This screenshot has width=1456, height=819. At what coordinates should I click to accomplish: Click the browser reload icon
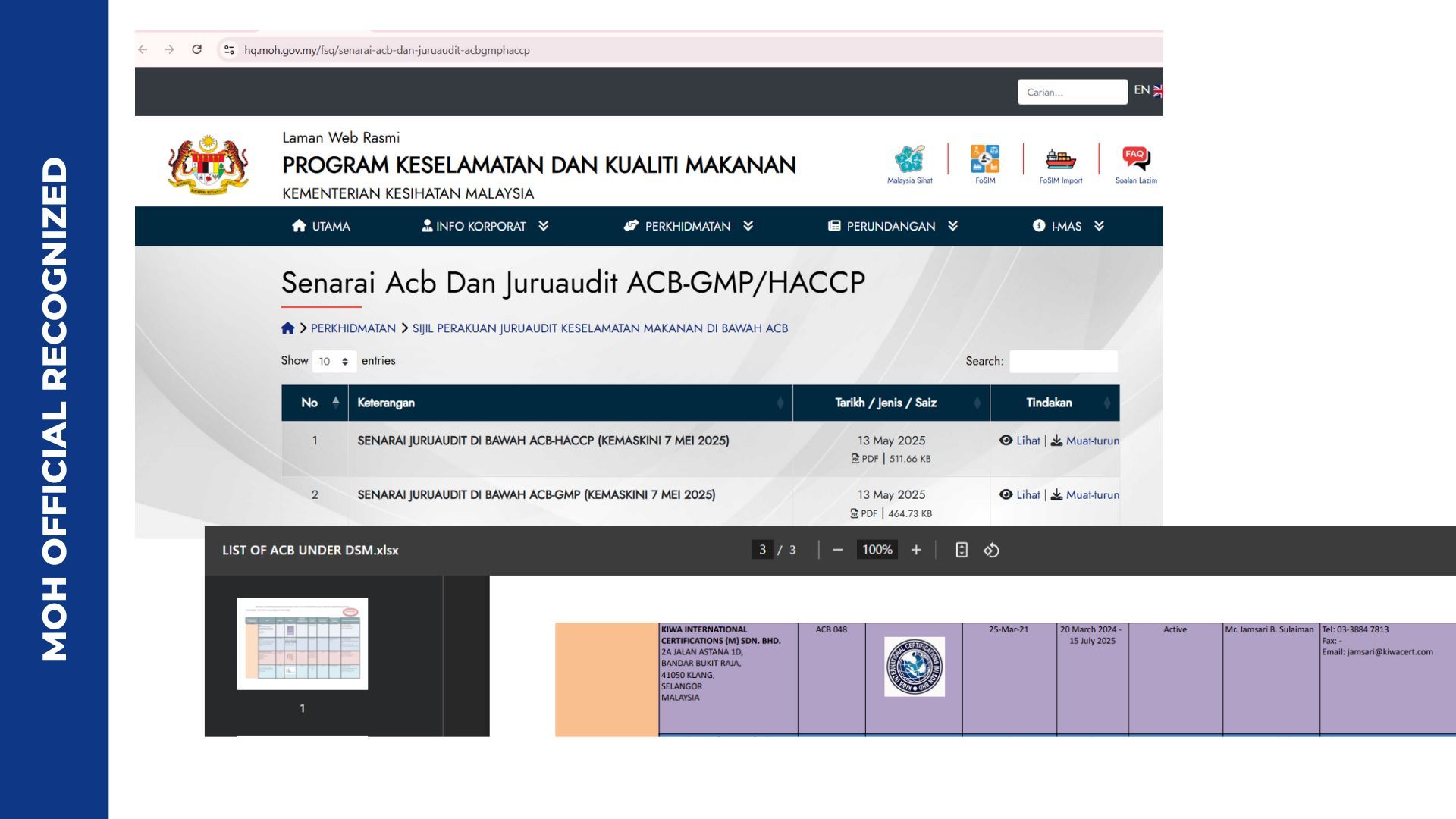pos(197,49)
